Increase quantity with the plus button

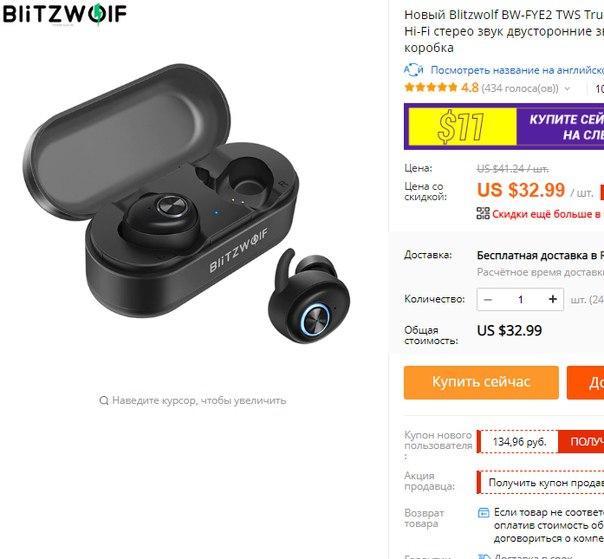click(553, 299)
